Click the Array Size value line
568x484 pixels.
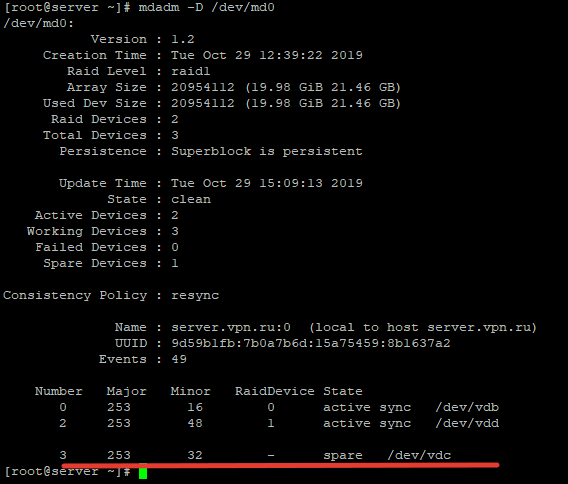tap(286, 87)
